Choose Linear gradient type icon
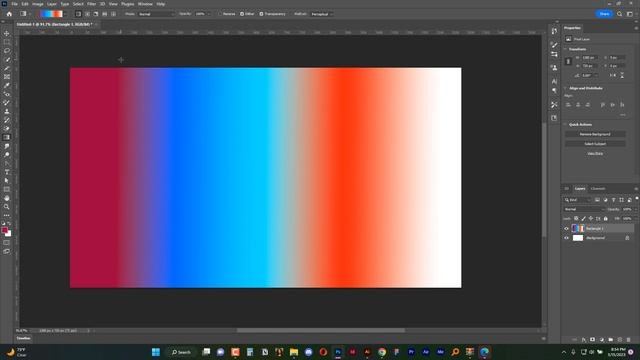This screenshot has height=360, width=640. click(78, 14)
